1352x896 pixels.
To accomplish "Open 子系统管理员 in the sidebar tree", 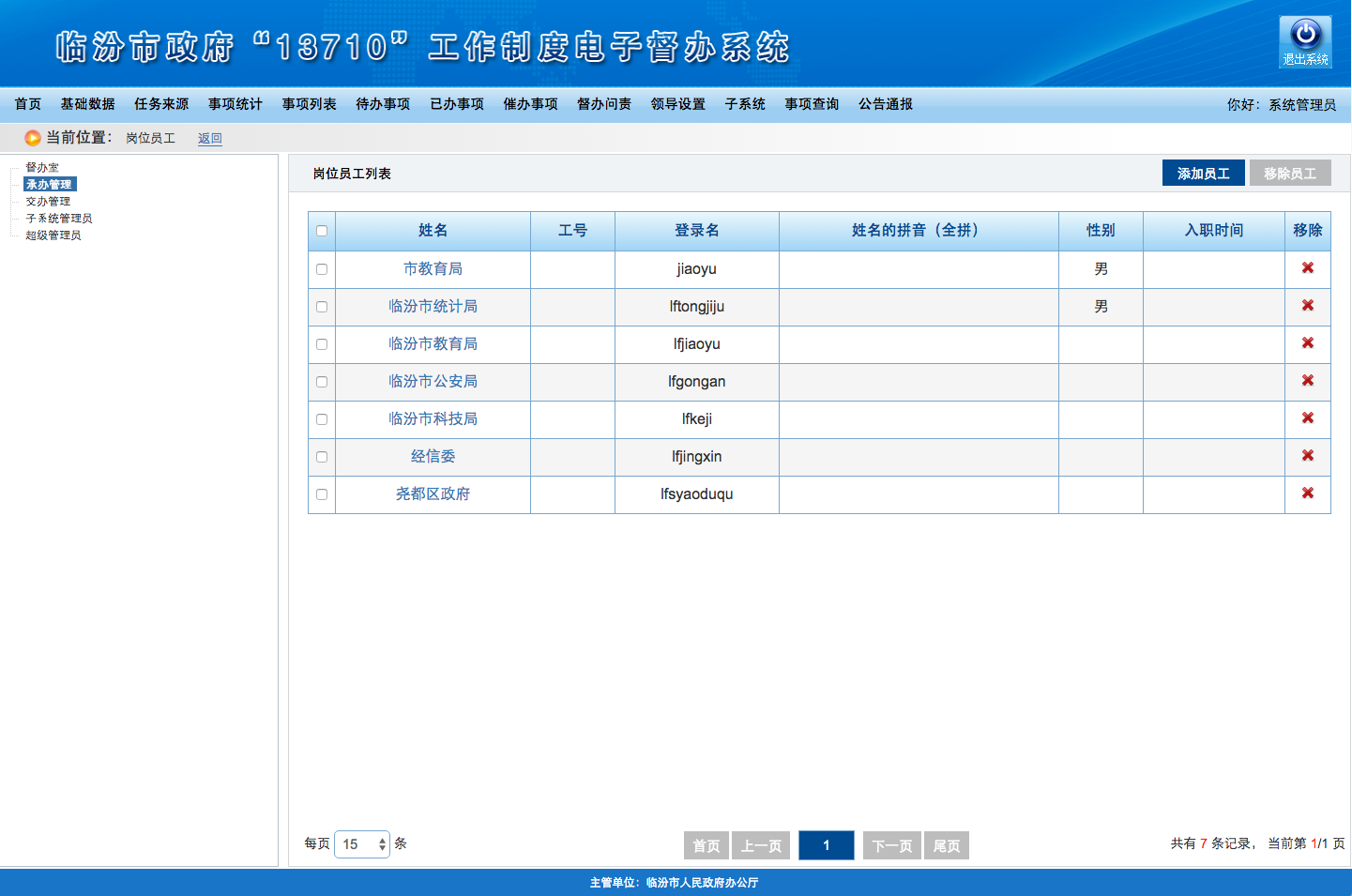I will tap(58, 219).
